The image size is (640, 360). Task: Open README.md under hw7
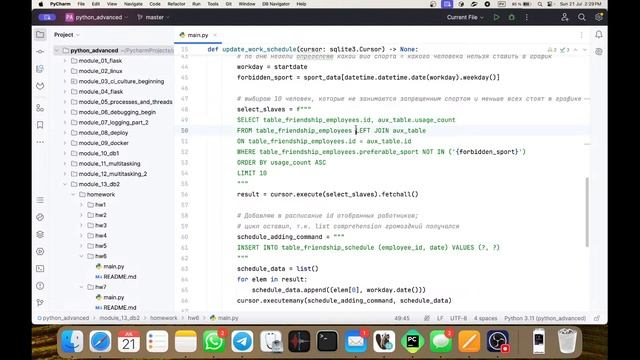[x=120, y=307]
